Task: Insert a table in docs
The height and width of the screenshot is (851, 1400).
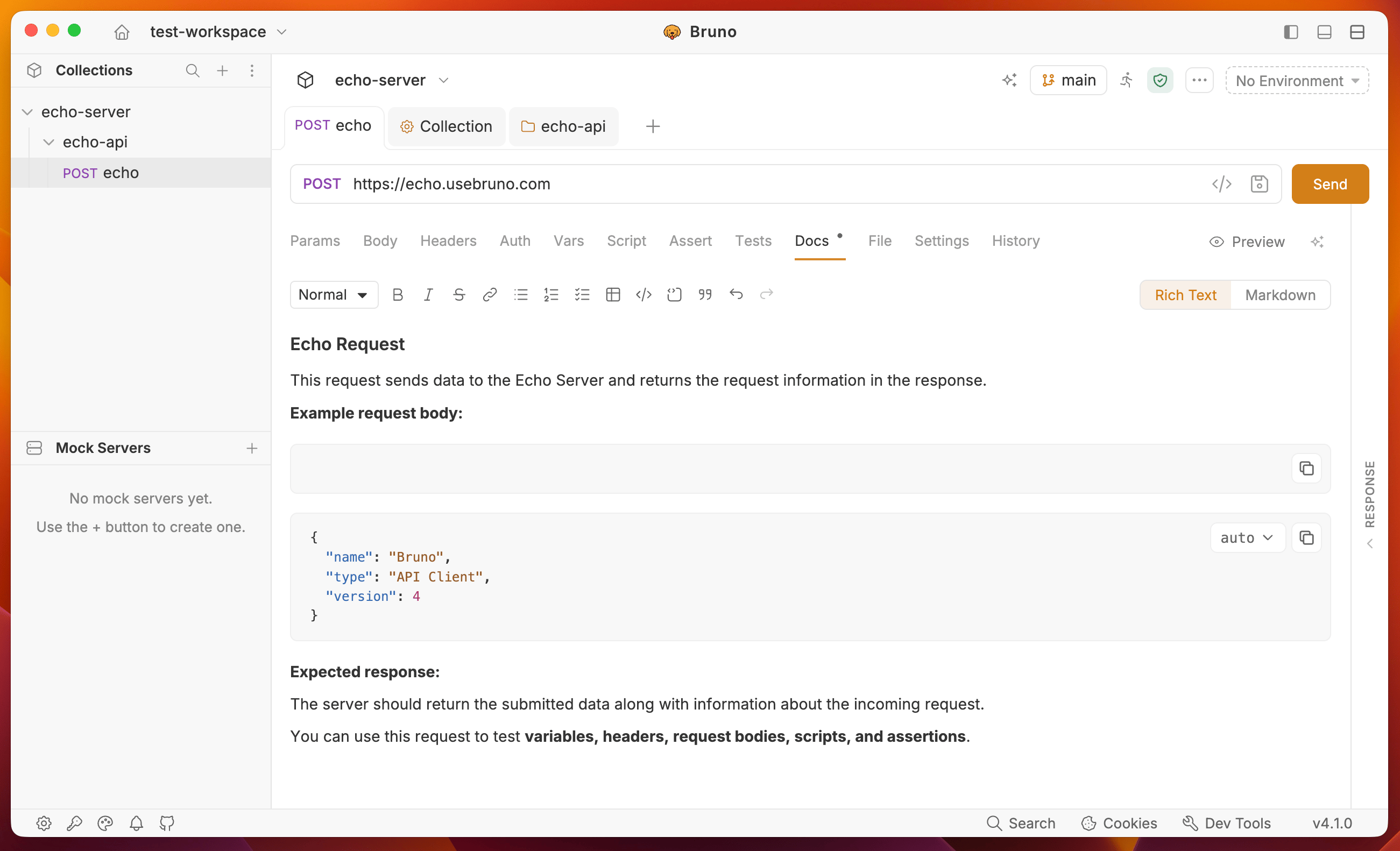Action: [x=612, y=295]
